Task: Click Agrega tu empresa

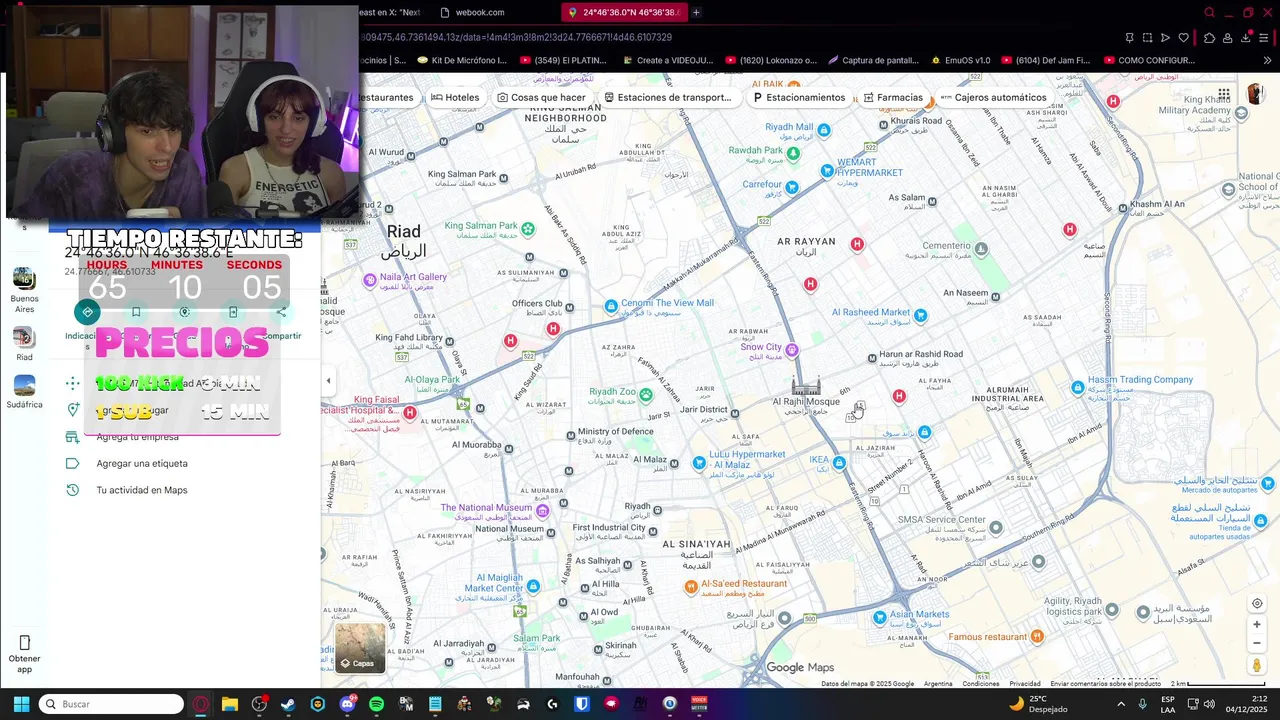Action: (137, 437)
